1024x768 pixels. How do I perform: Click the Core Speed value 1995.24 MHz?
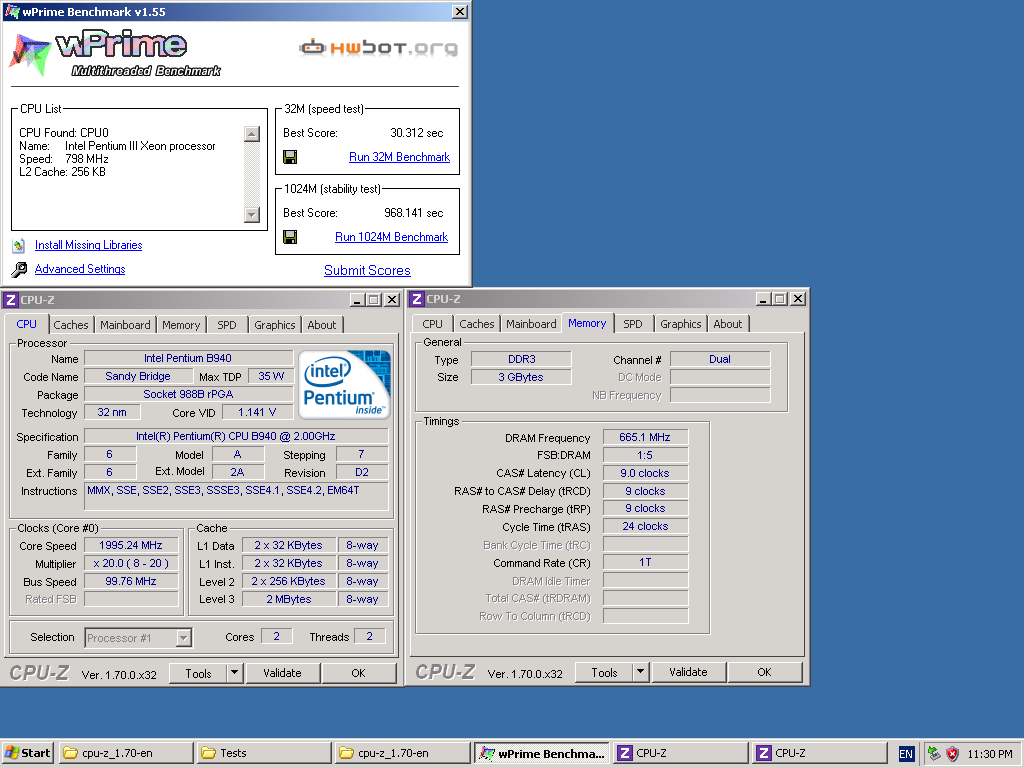click(131, 545)
